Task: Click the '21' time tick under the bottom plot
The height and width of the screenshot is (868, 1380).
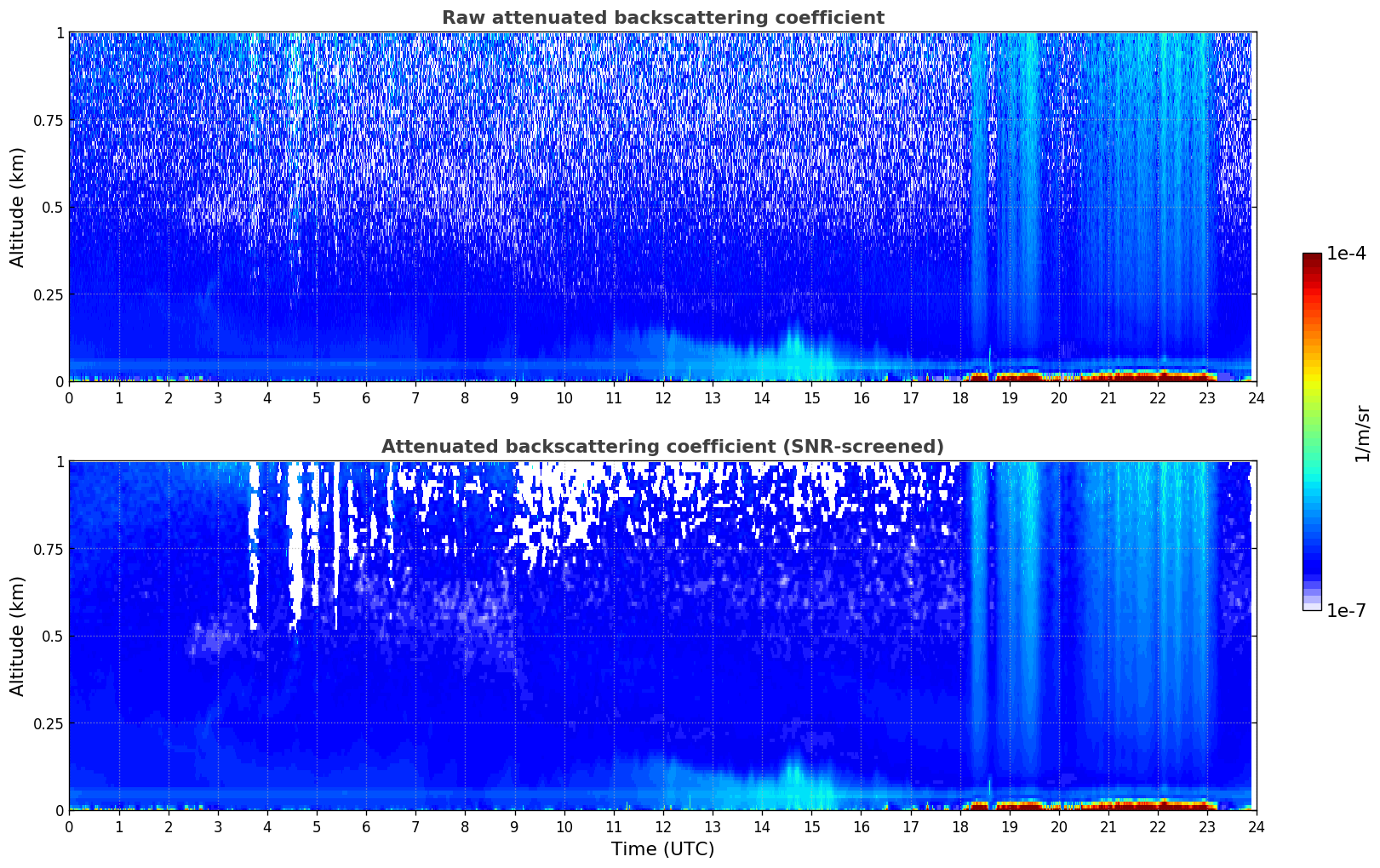Action: [1108, 826]
